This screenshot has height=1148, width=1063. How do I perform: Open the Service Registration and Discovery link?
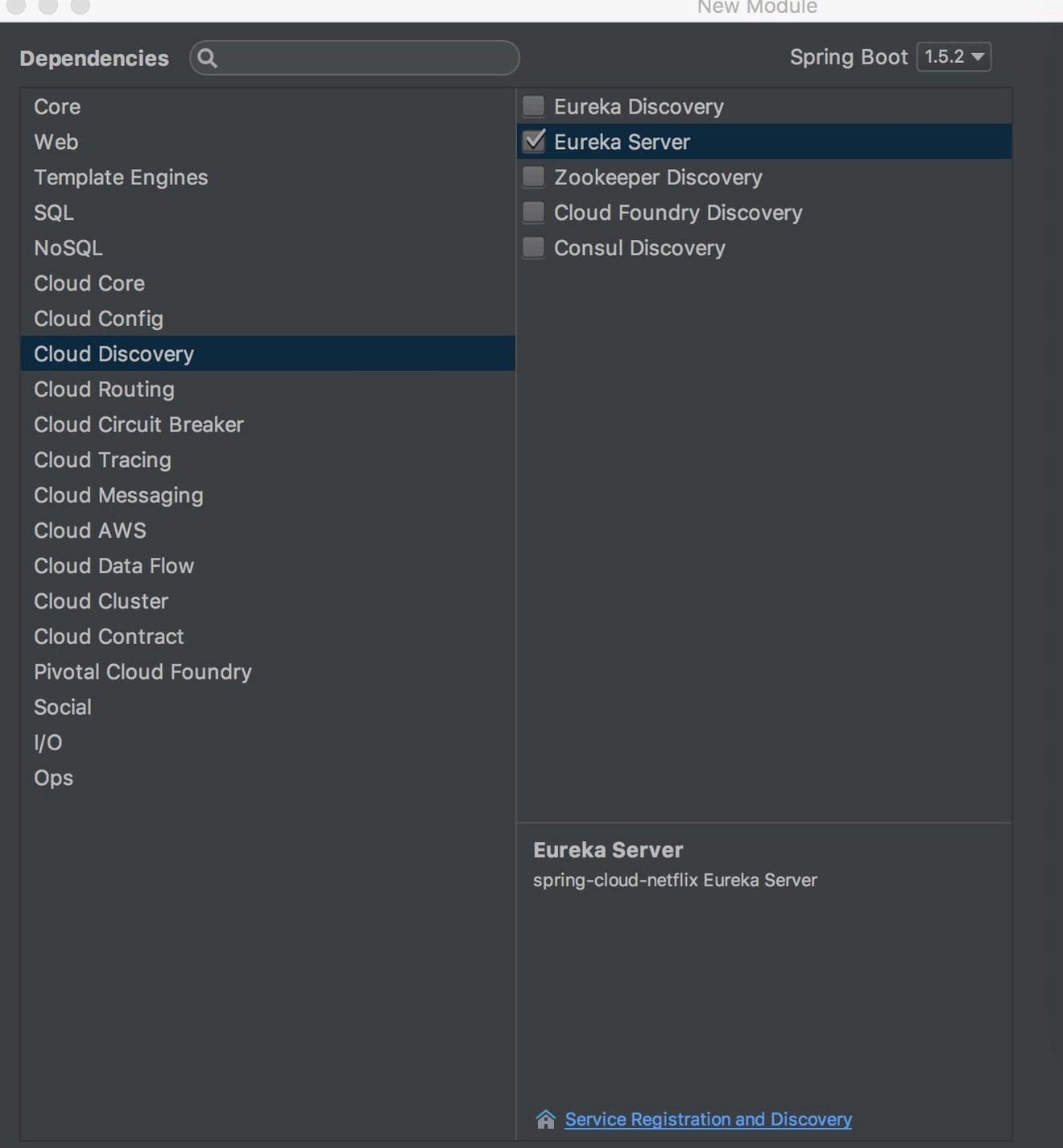[708, 1119]
